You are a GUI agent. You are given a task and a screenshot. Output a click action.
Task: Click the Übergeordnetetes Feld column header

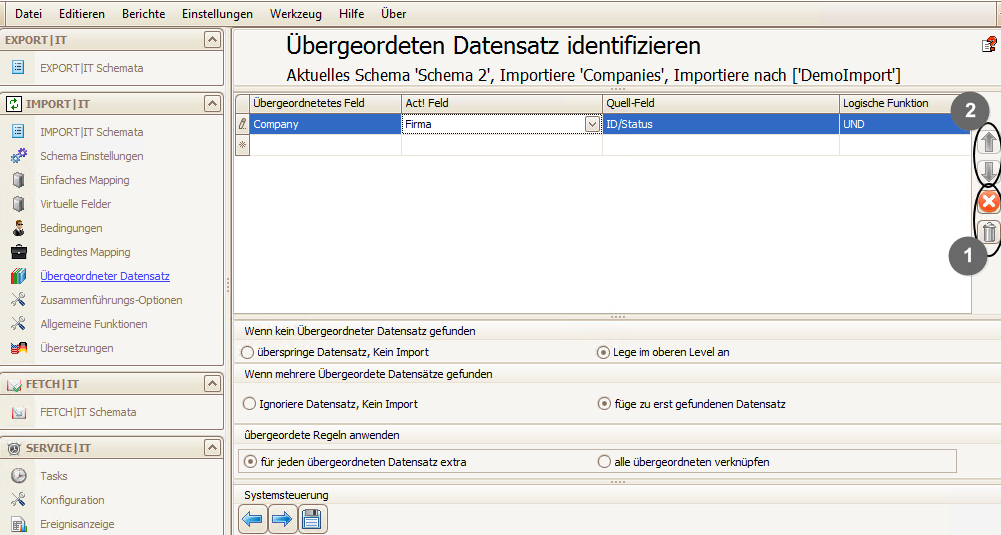326,103
